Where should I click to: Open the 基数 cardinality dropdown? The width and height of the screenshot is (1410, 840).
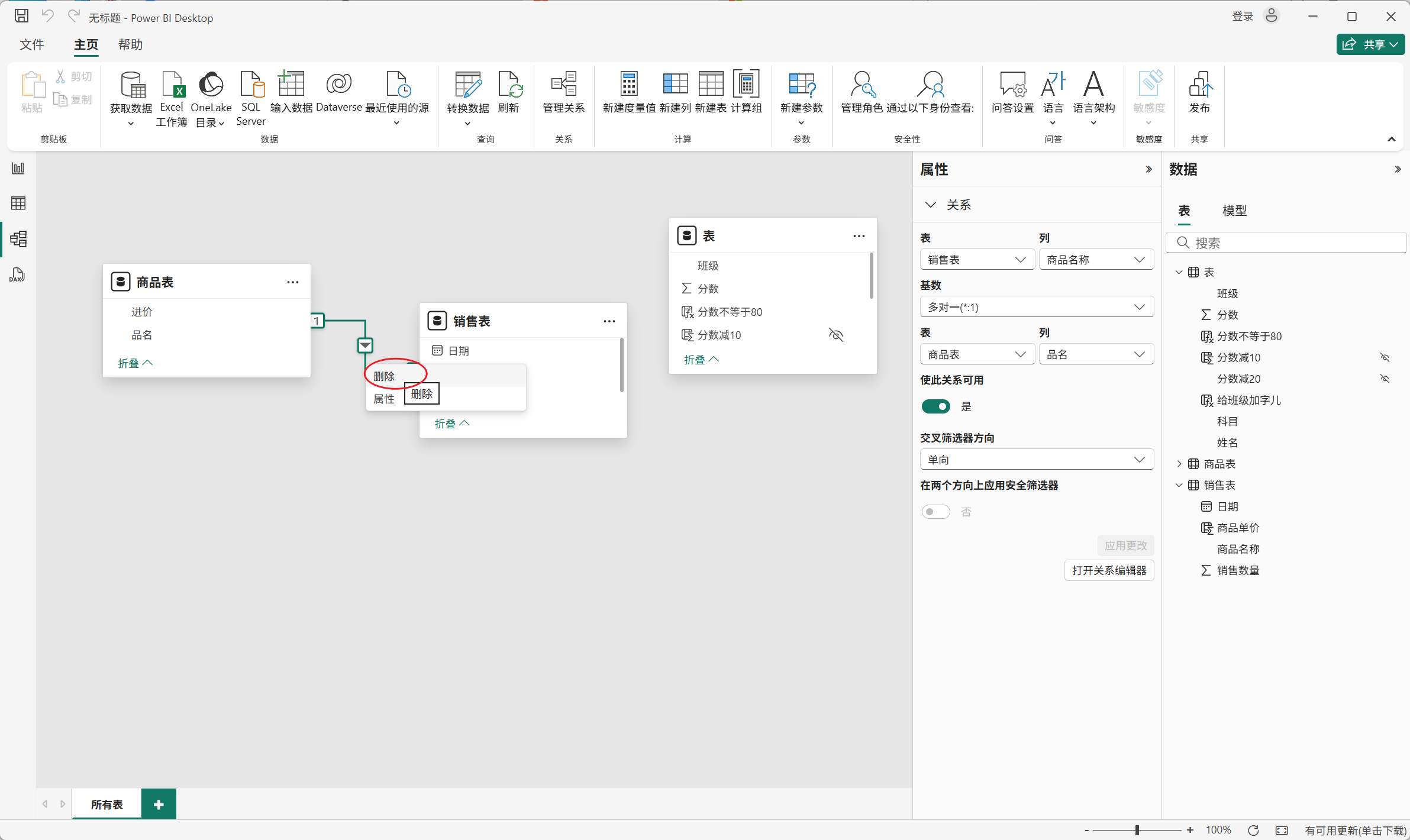(1036, 307)
